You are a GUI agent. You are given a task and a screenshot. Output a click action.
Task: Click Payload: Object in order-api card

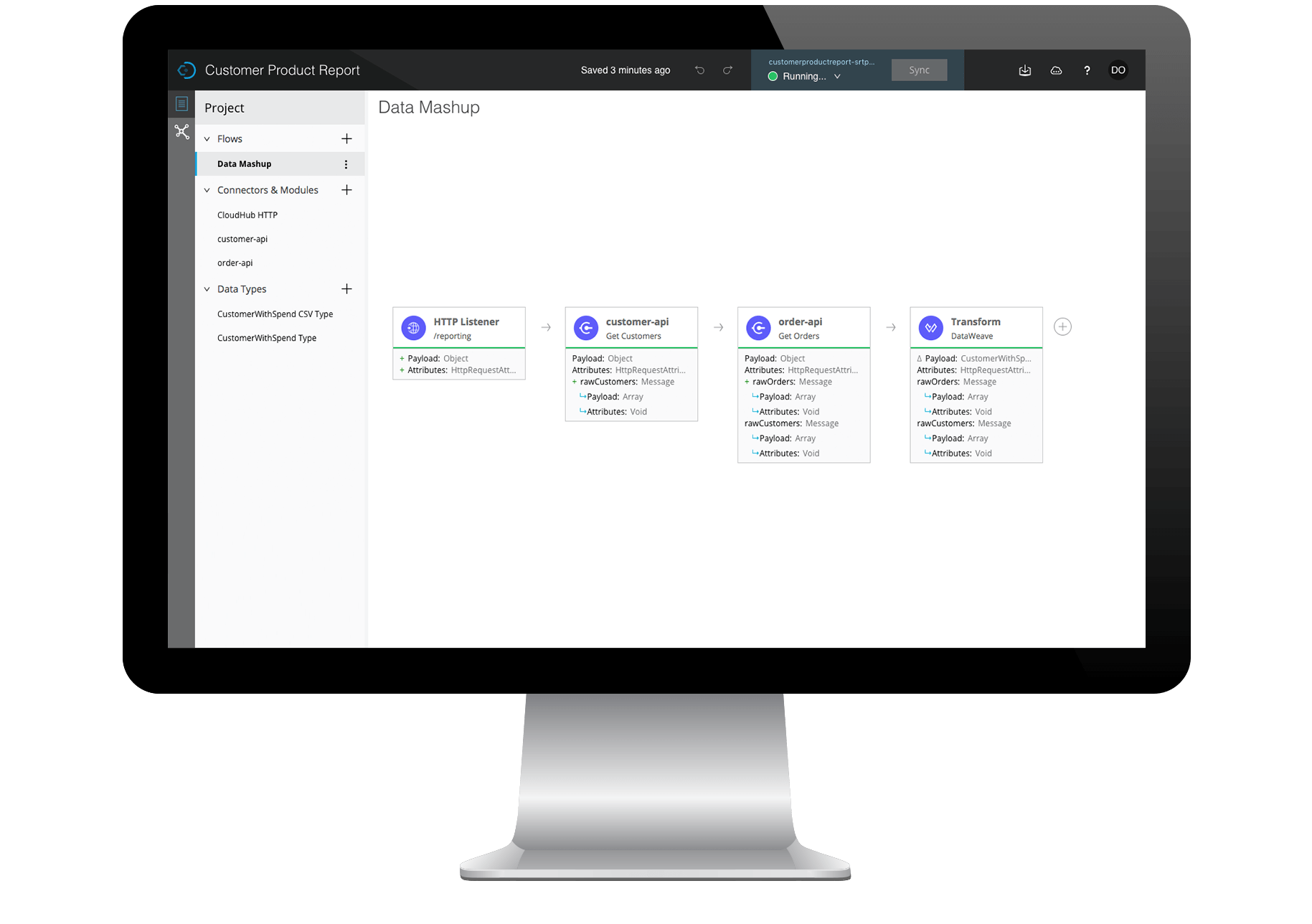[x=774, y=359]
